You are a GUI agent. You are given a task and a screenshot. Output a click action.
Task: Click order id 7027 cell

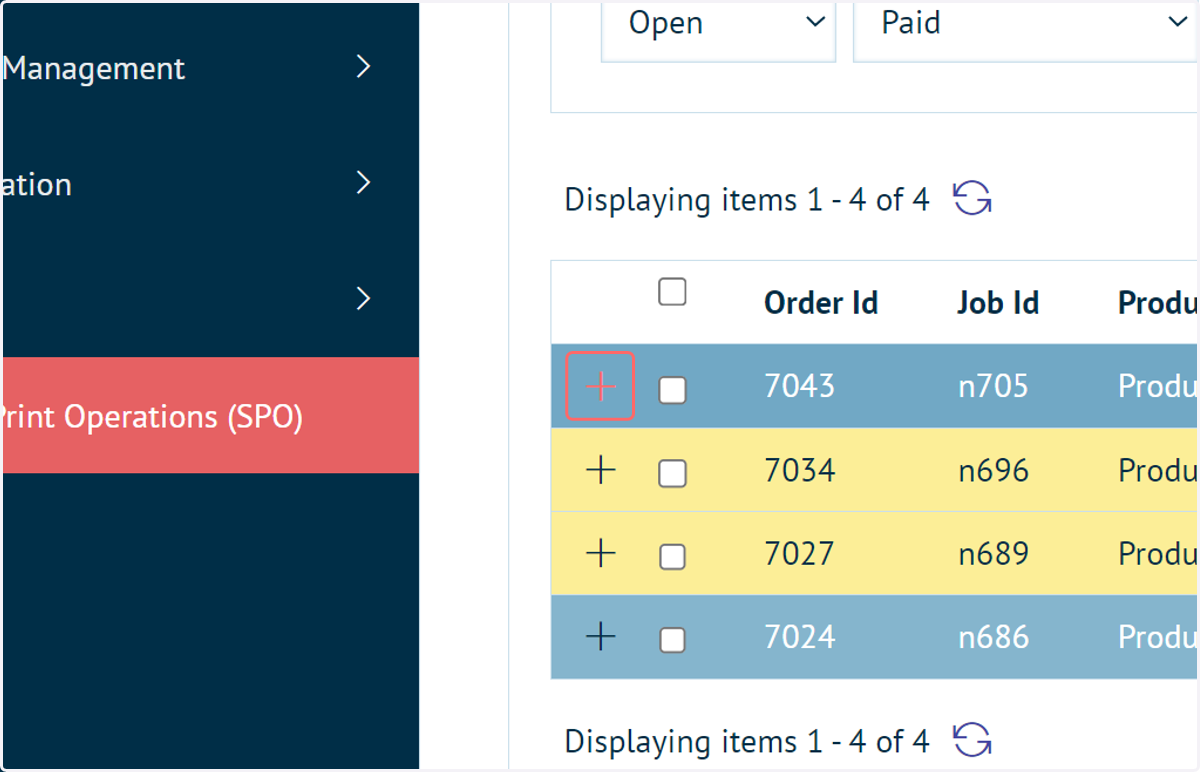pos(799,553)
